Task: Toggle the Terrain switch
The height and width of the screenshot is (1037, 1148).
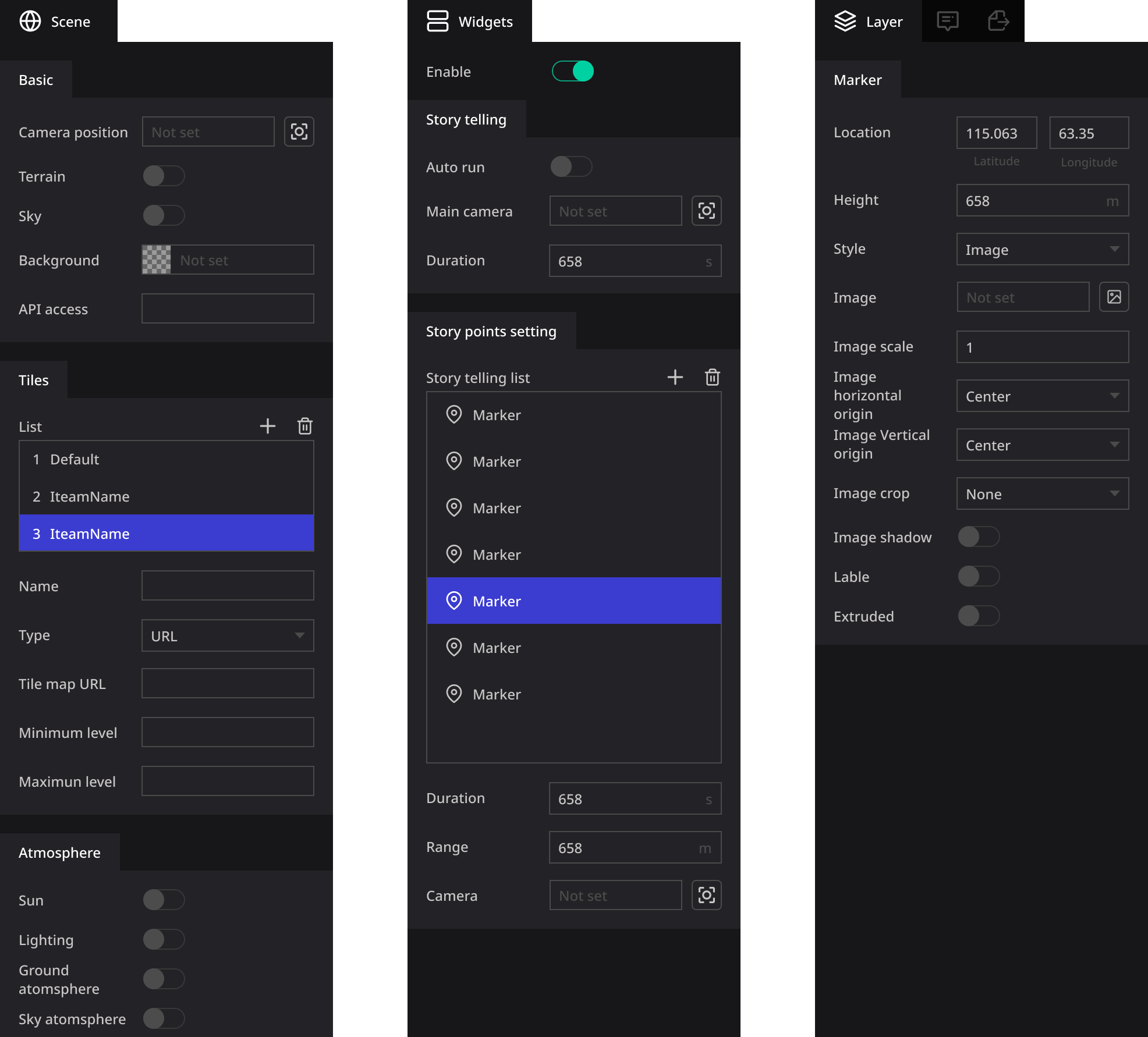Action: (164, 176)
